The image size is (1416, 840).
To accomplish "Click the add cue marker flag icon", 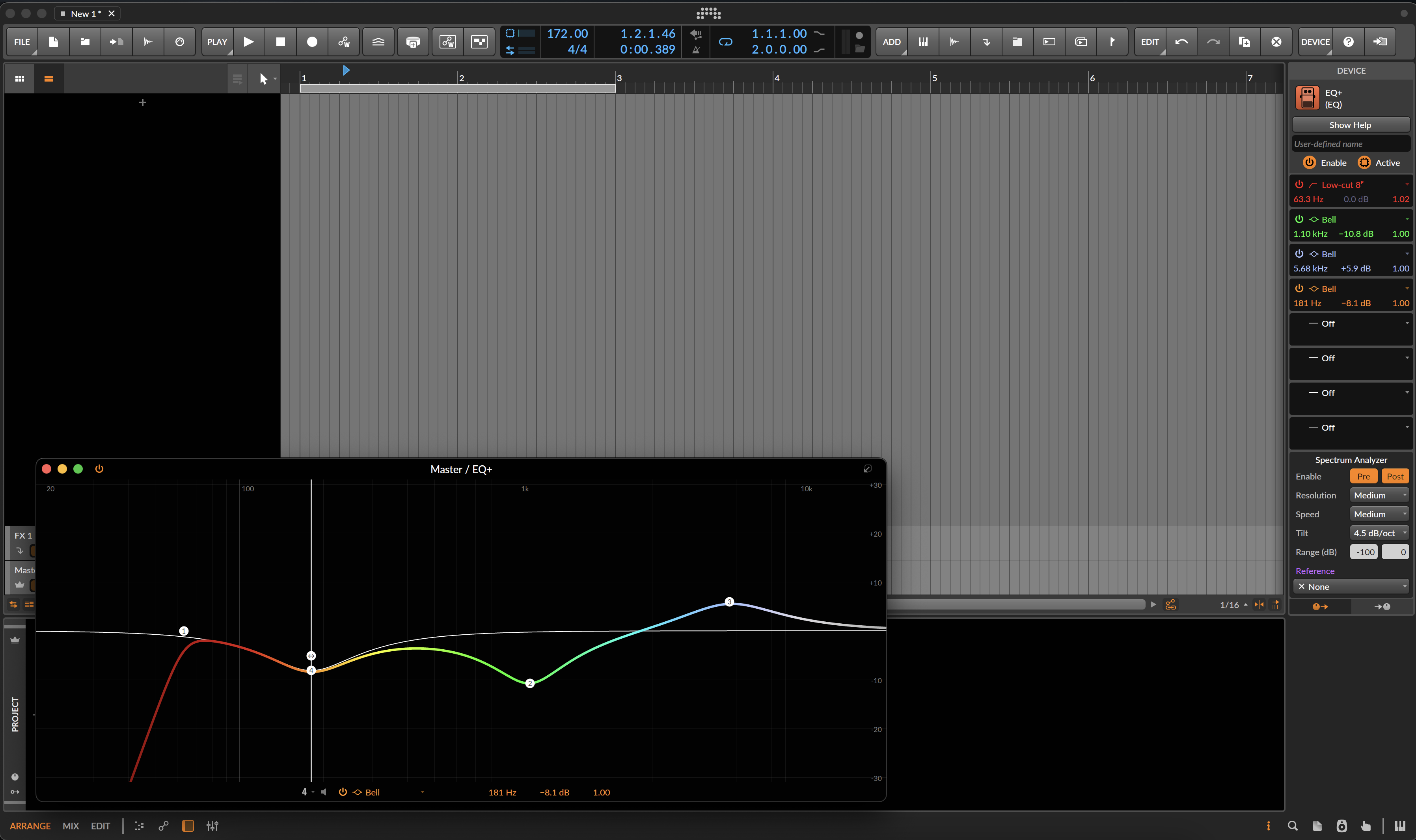I will point(1112,42).
